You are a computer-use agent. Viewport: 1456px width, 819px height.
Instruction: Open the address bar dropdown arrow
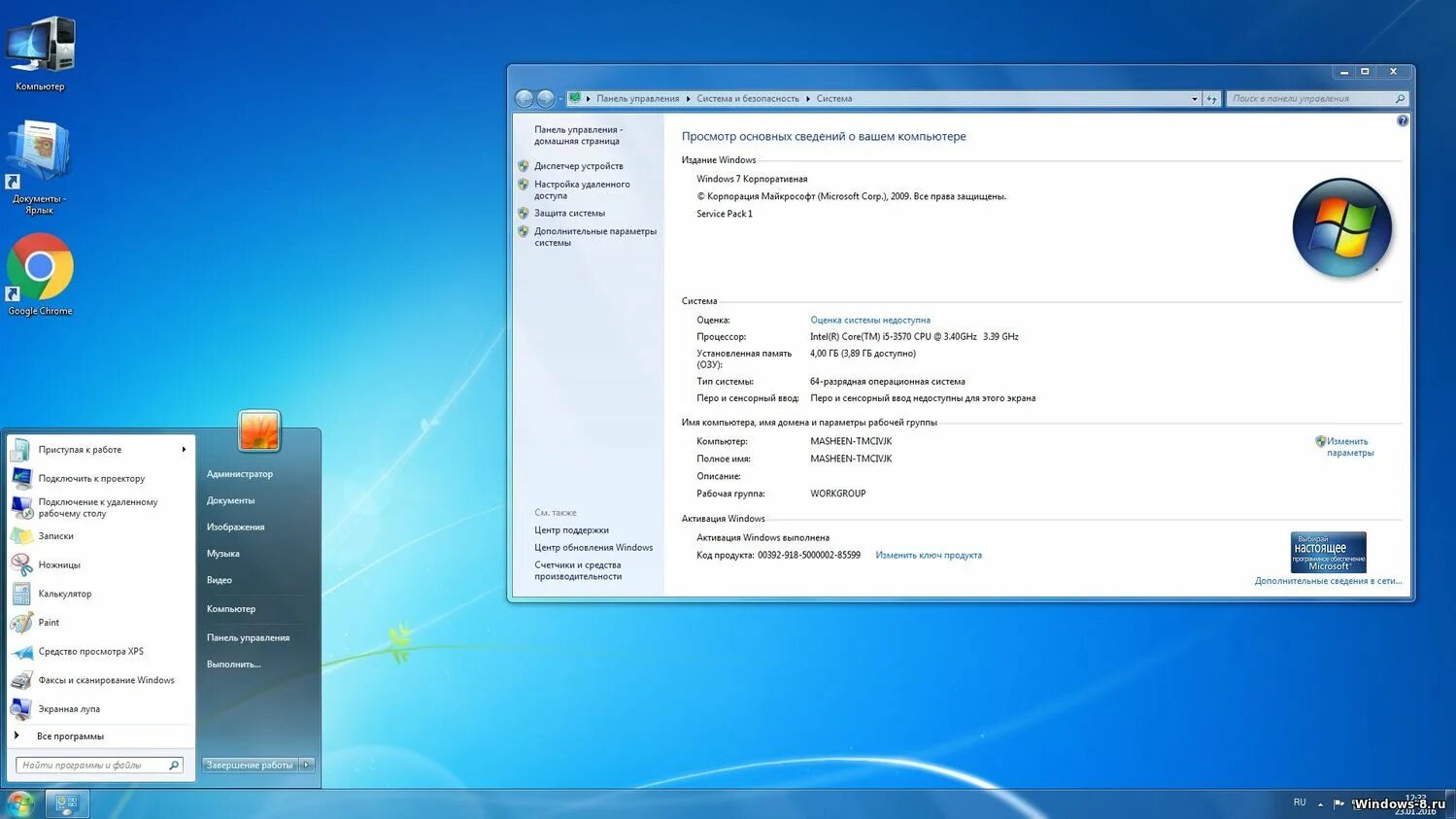point(1194,98)
